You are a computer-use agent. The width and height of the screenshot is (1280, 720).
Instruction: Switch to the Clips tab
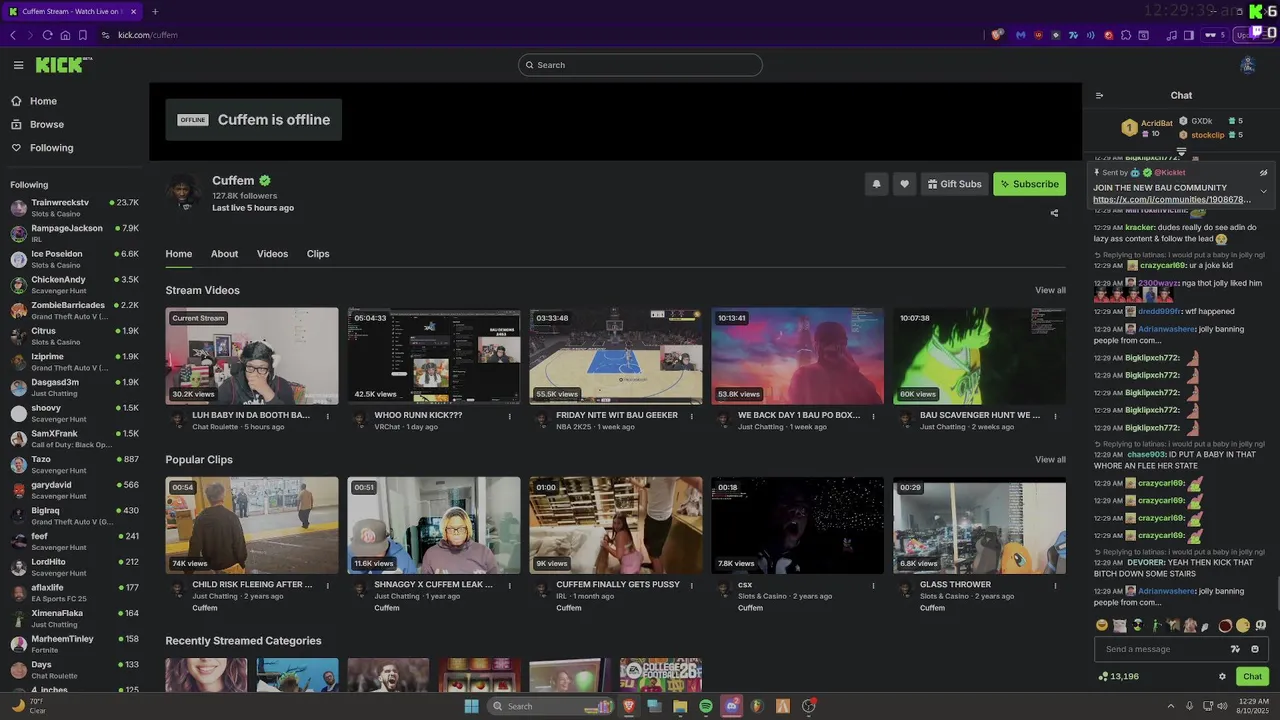coord(318,254)
